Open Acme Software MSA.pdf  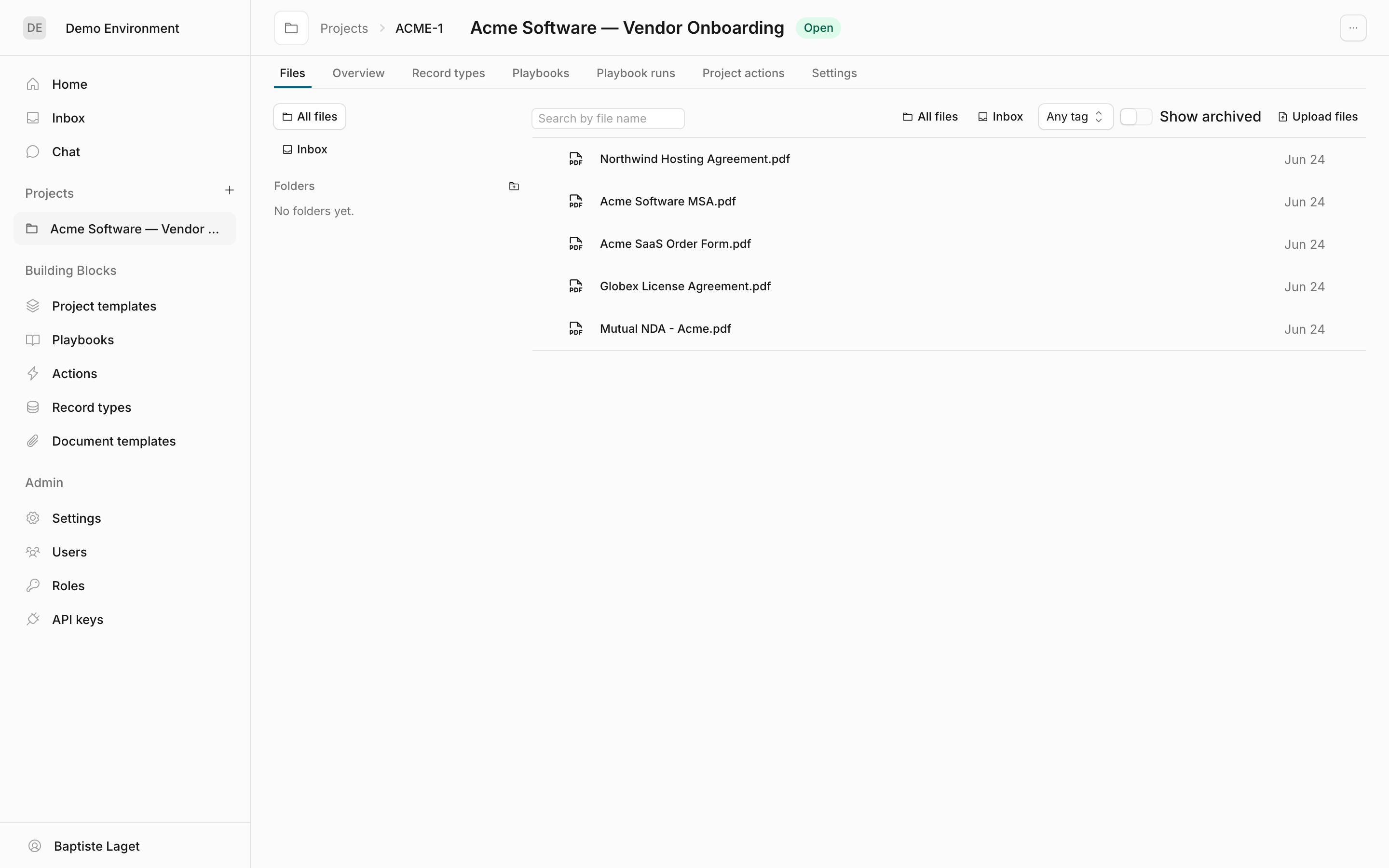pyautogui.click(x=667, y=202)
